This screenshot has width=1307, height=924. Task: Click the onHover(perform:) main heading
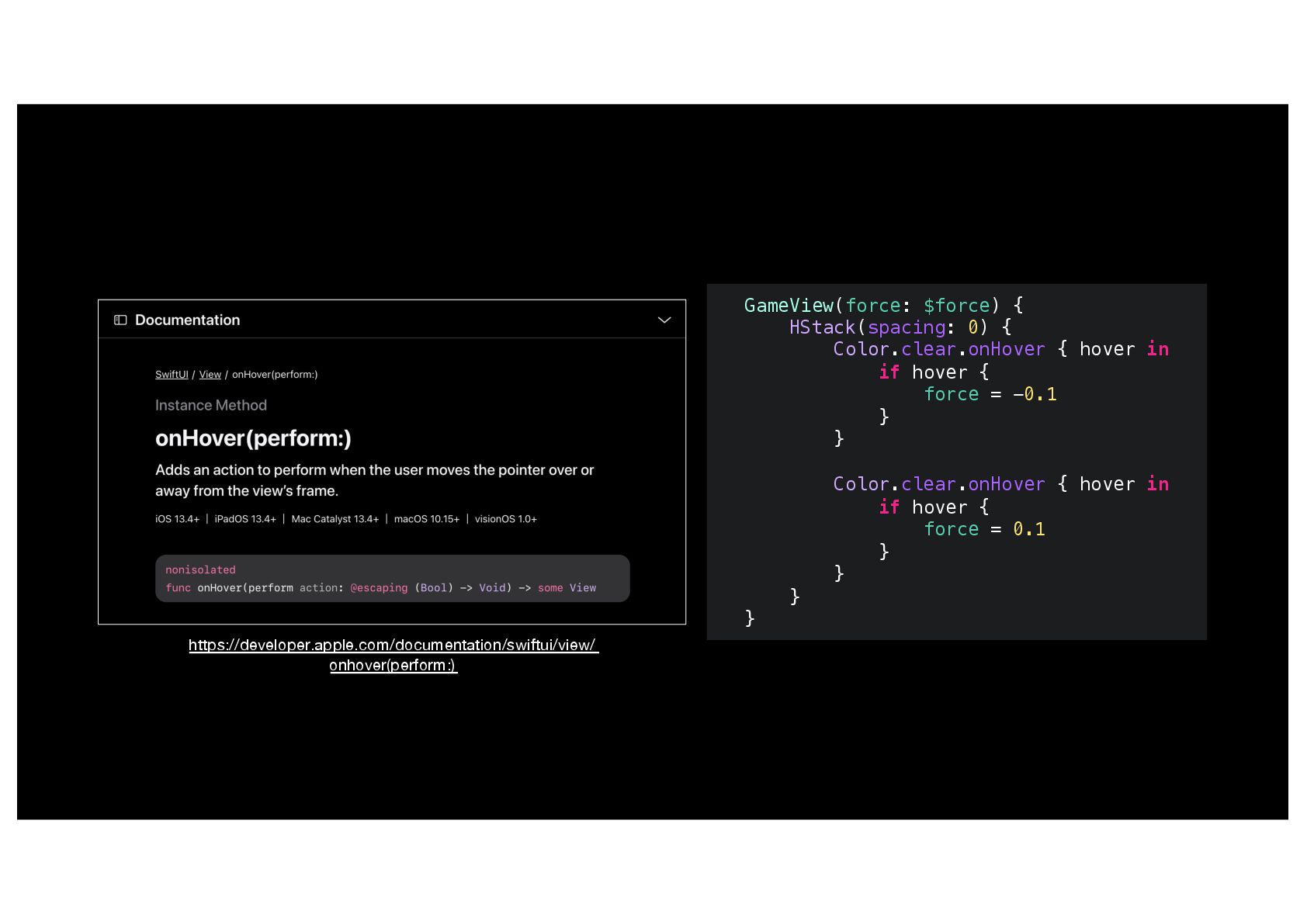pos(253,438)
